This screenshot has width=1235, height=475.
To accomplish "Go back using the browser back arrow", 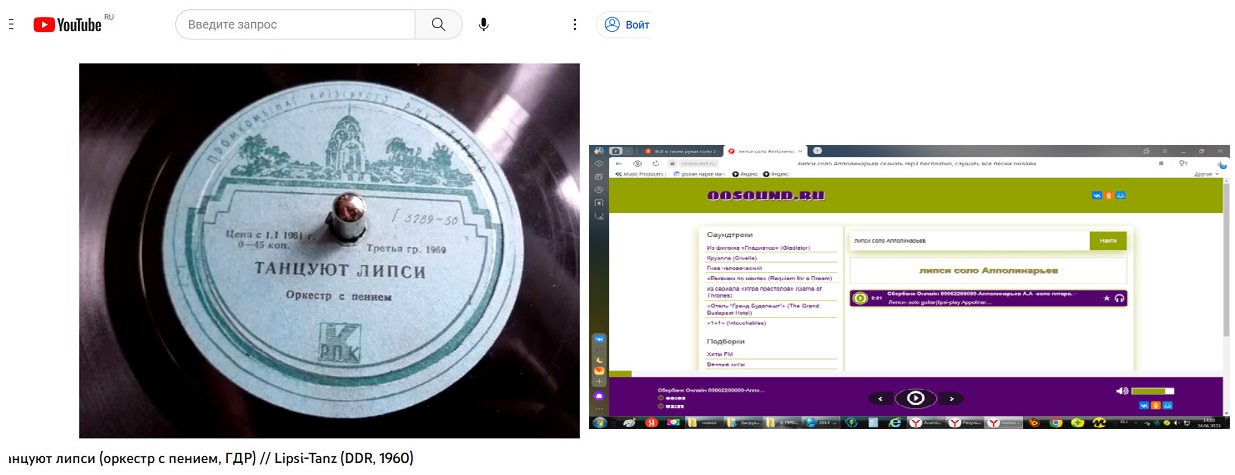I will click(x=619, y=162).
